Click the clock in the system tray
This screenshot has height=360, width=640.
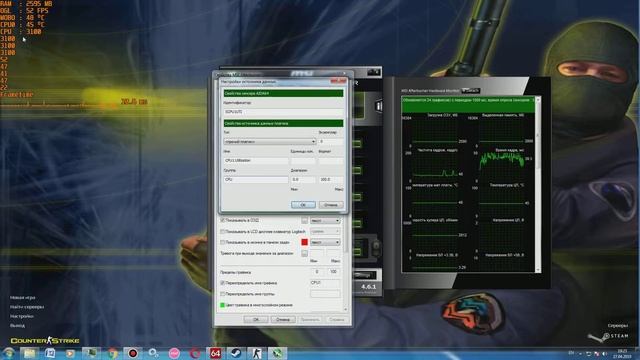(x=622, y=353)
